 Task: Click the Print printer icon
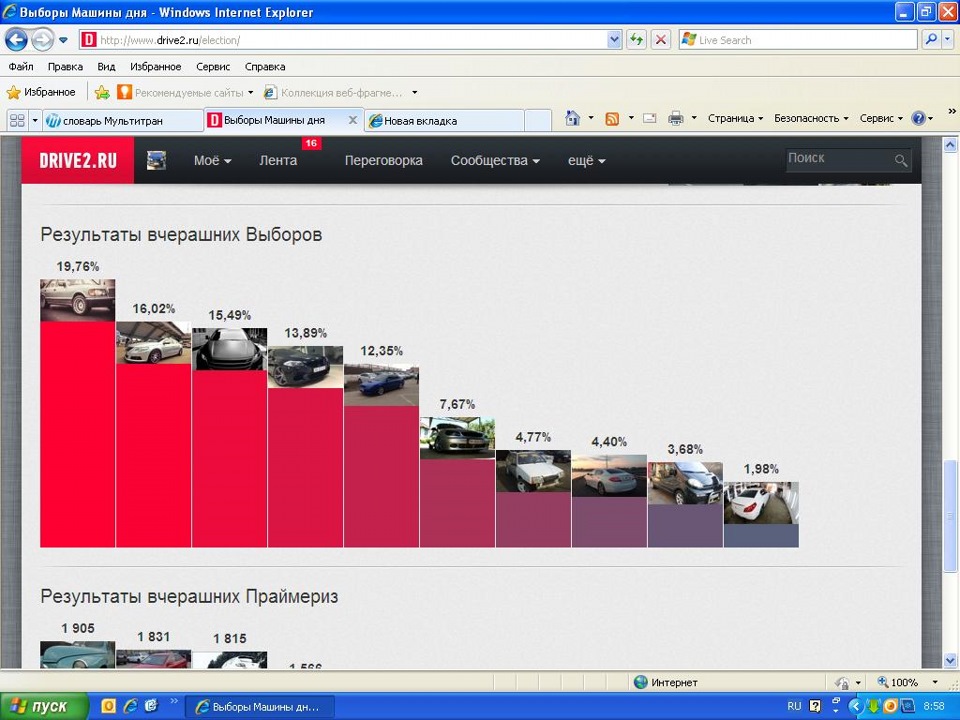(x=676, y=118)
